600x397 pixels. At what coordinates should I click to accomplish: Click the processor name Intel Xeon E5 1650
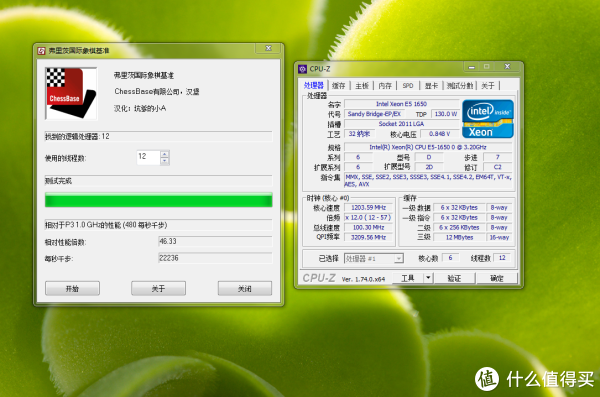click(401, 104)
